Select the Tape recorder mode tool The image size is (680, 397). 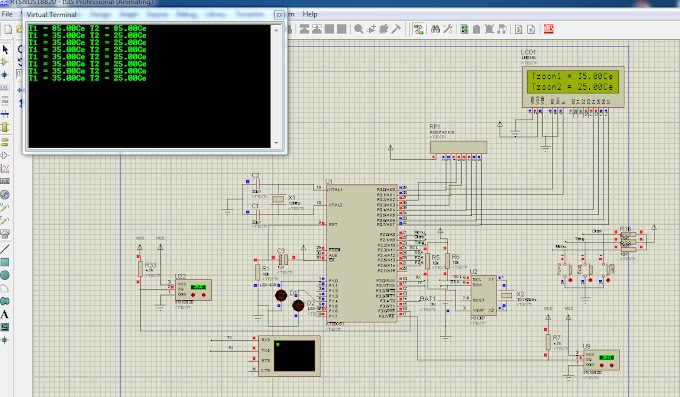pyautogui.click(x=5, y=181)
